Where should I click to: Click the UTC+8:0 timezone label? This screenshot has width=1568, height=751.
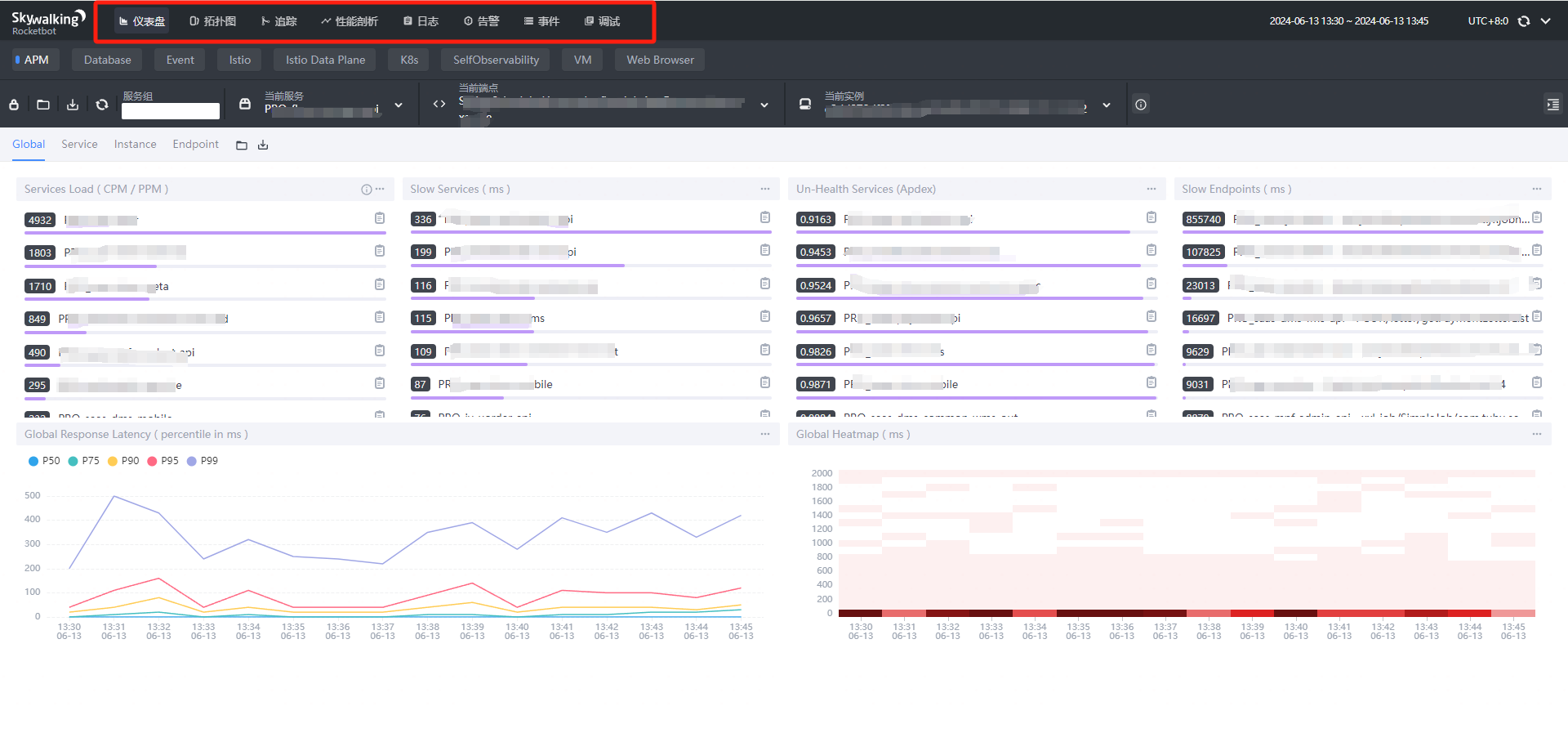[x=1488, y=21]
